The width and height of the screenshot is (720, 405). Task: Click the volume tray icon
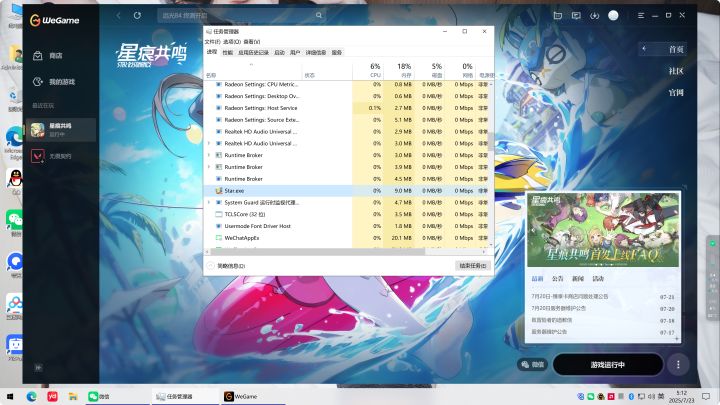(x=651, y=396)
